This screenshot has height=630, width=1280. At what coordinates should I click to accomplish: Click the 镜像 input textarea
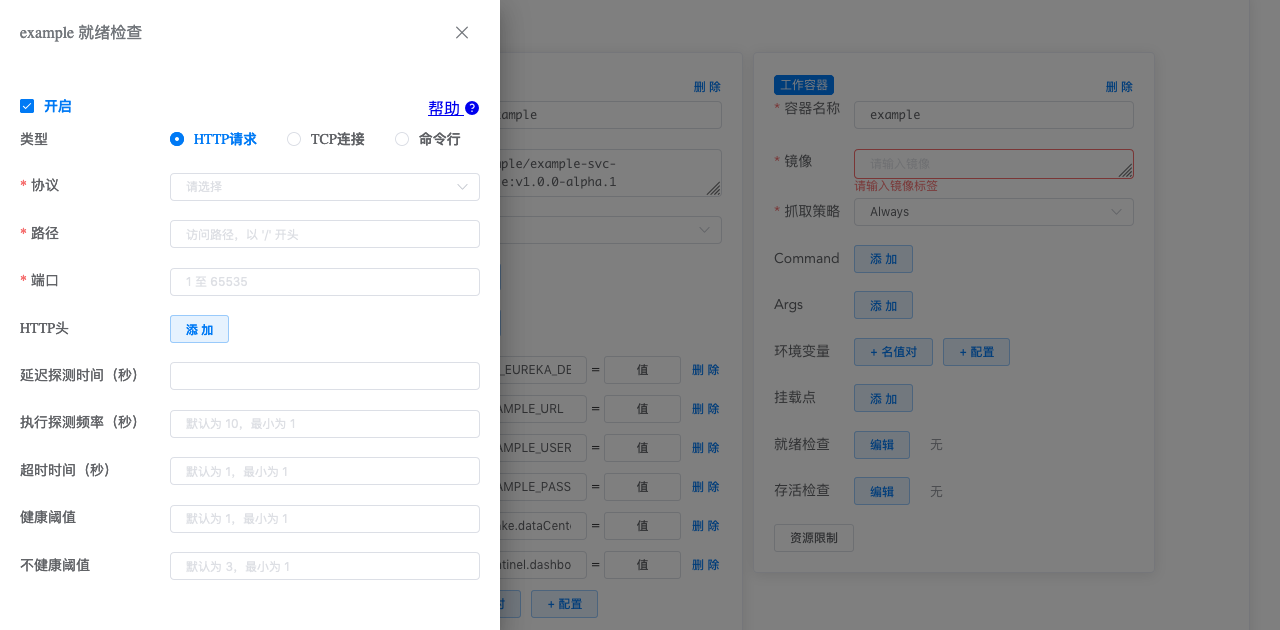[994, 164]
